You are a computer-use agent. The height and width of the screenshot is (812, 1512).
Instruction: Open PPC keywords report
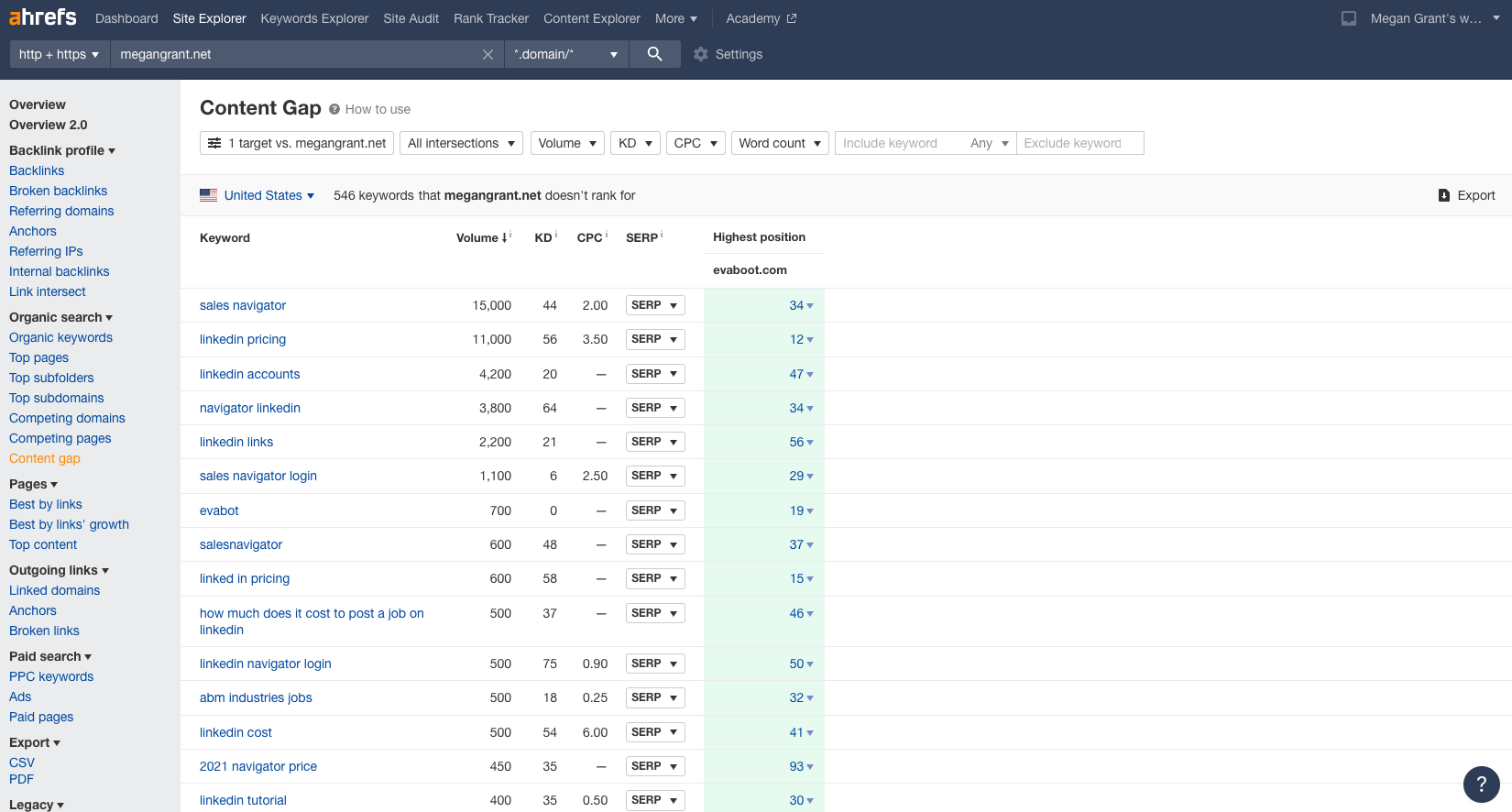click(51, 676)
